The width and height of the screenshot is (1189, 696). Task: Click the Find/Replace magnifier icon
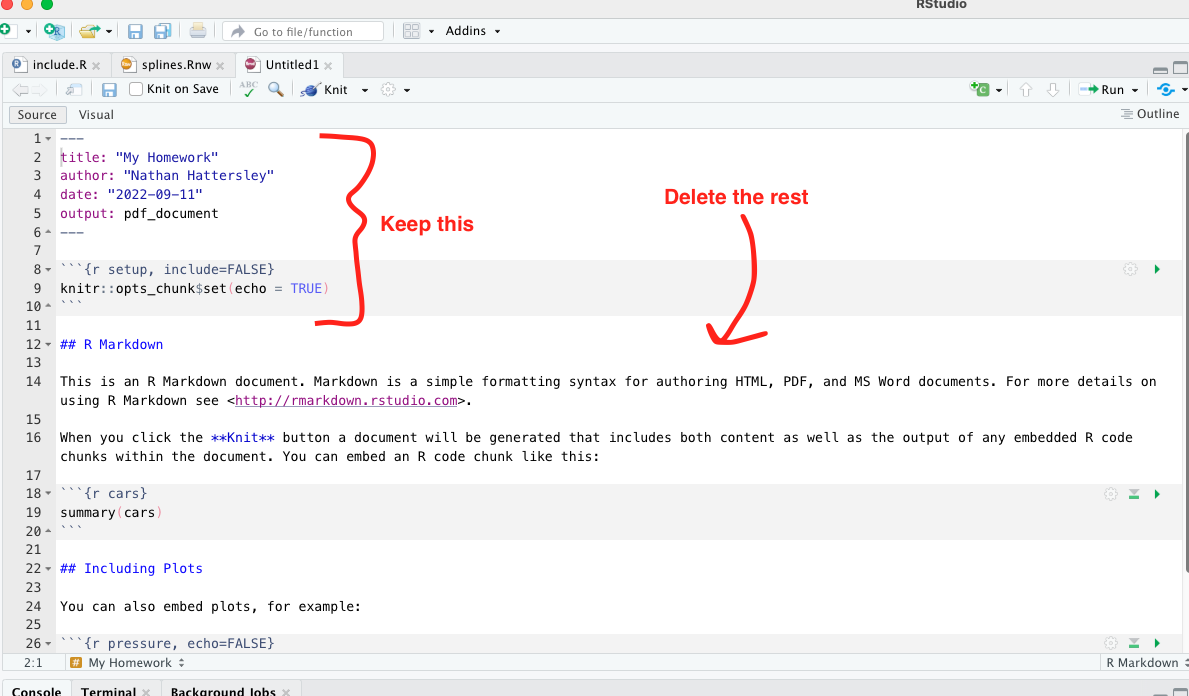(276, 89)
